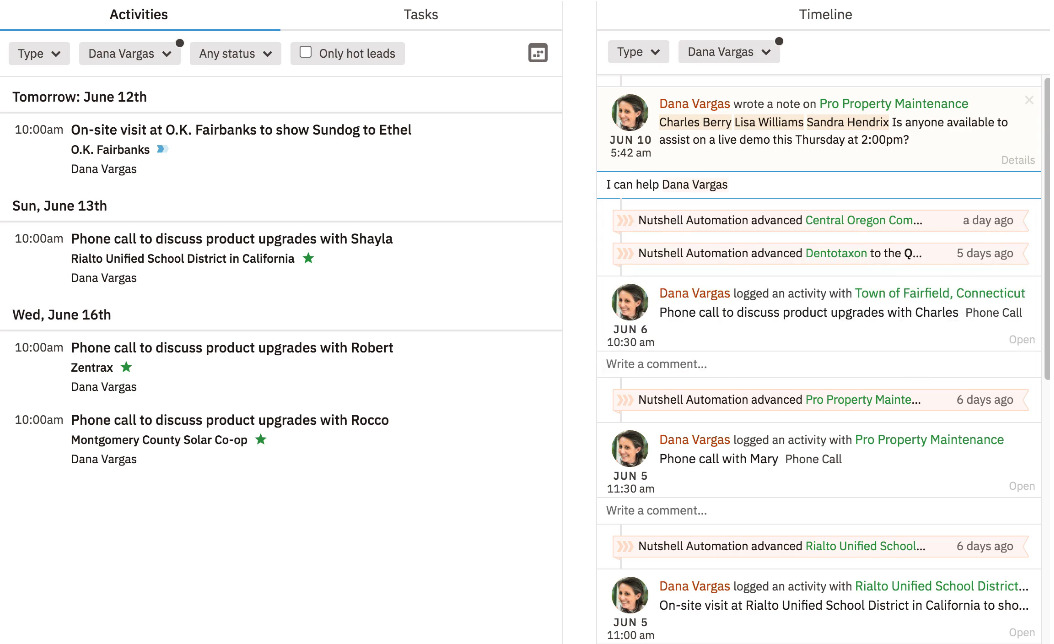Open Dana Vargas's avatar on the Jun 5 phone call

(629, 449)
